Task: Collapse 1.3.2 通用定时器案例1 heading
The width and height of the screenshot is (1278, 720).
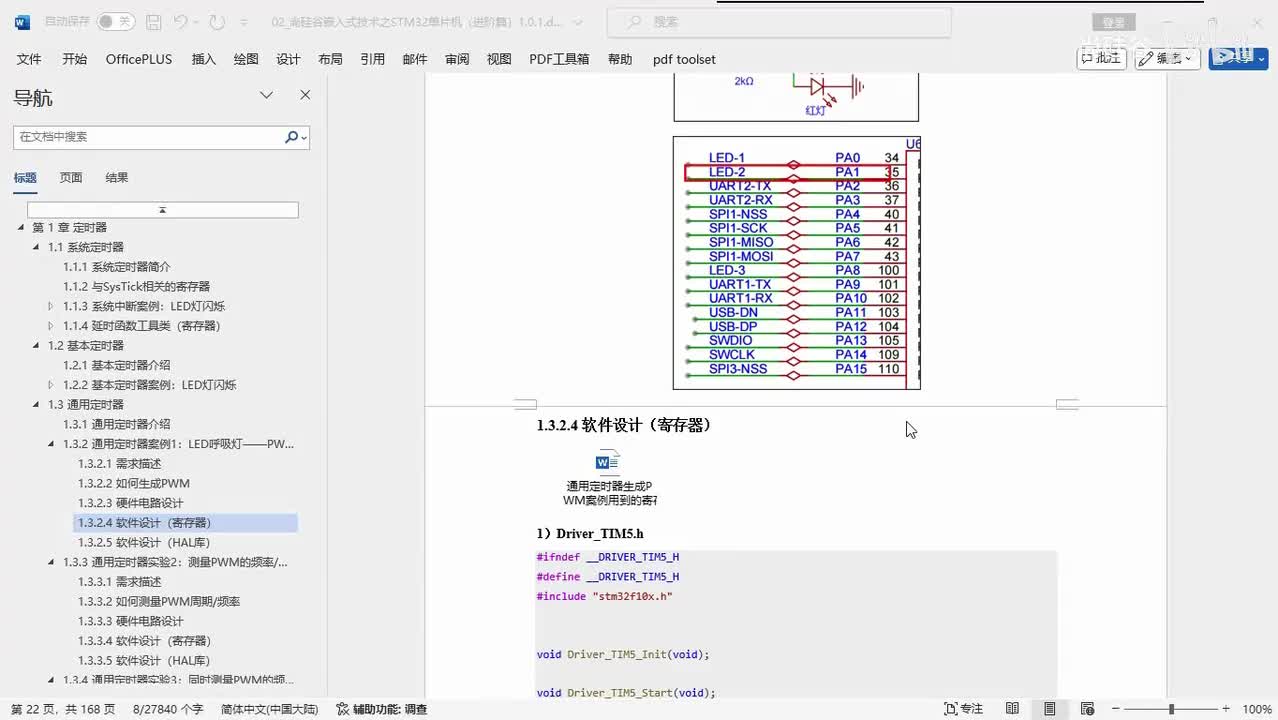Action: coord(52,444)
